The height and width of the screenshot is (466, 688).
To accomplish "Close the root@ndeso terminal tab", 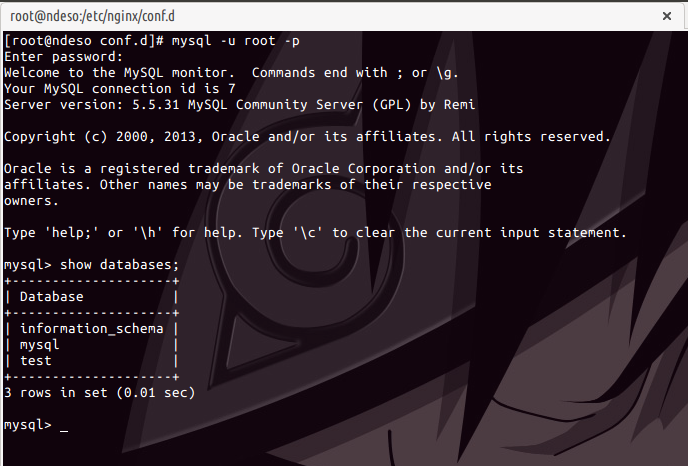I will click(x=667, y=15).
